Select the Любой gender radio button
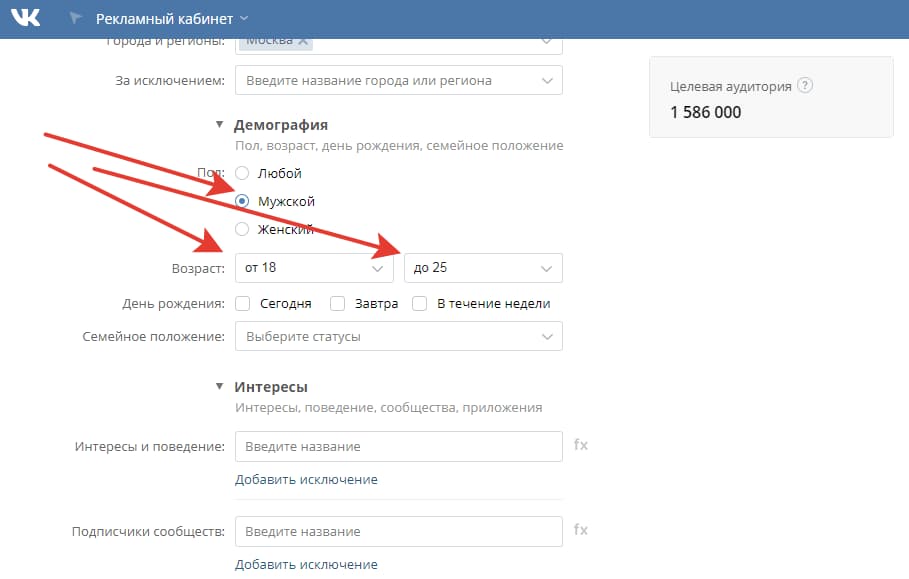This screenshot has height=579, width=909. coord(241,173)
